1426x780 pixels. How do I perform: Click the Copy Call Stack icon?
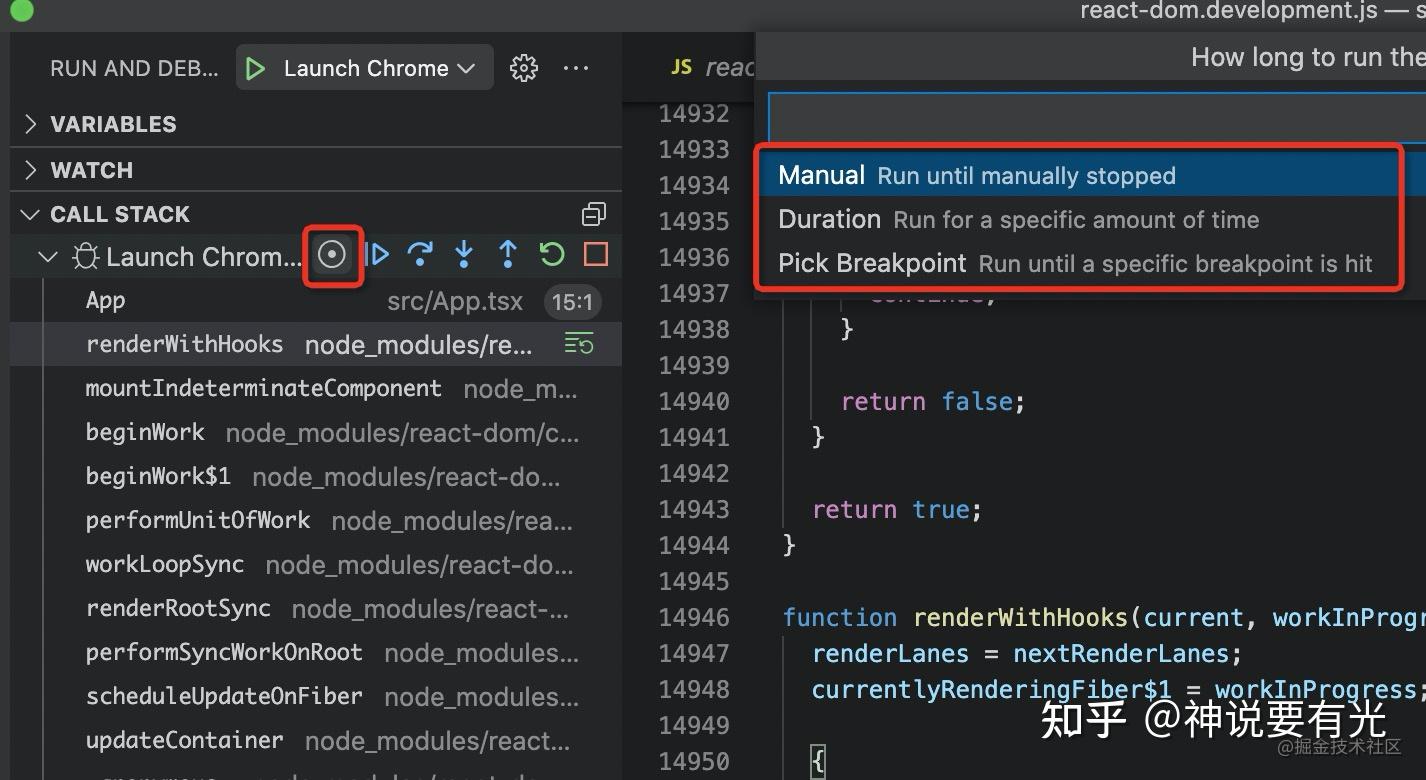pos(594,214)
